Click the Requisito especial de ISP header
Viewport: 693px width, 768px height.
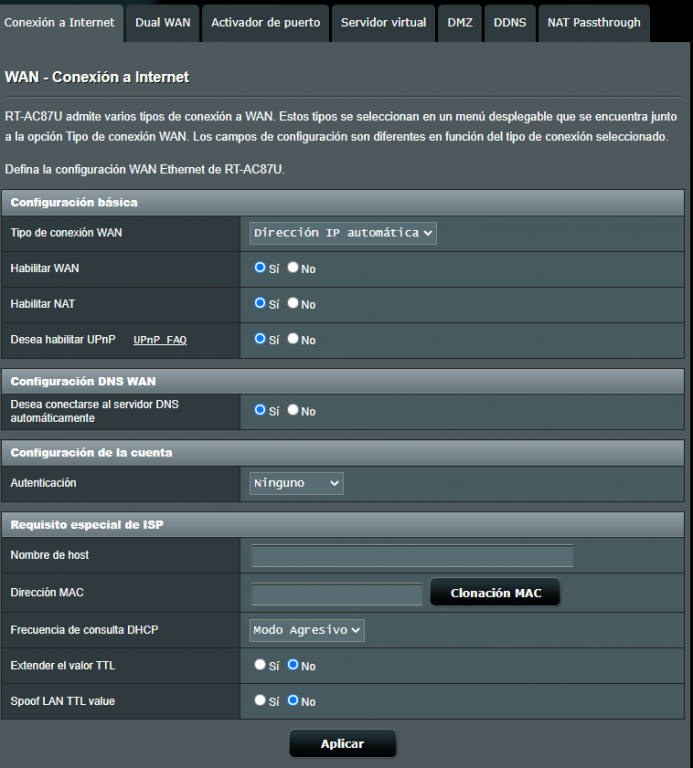[343, 525]
